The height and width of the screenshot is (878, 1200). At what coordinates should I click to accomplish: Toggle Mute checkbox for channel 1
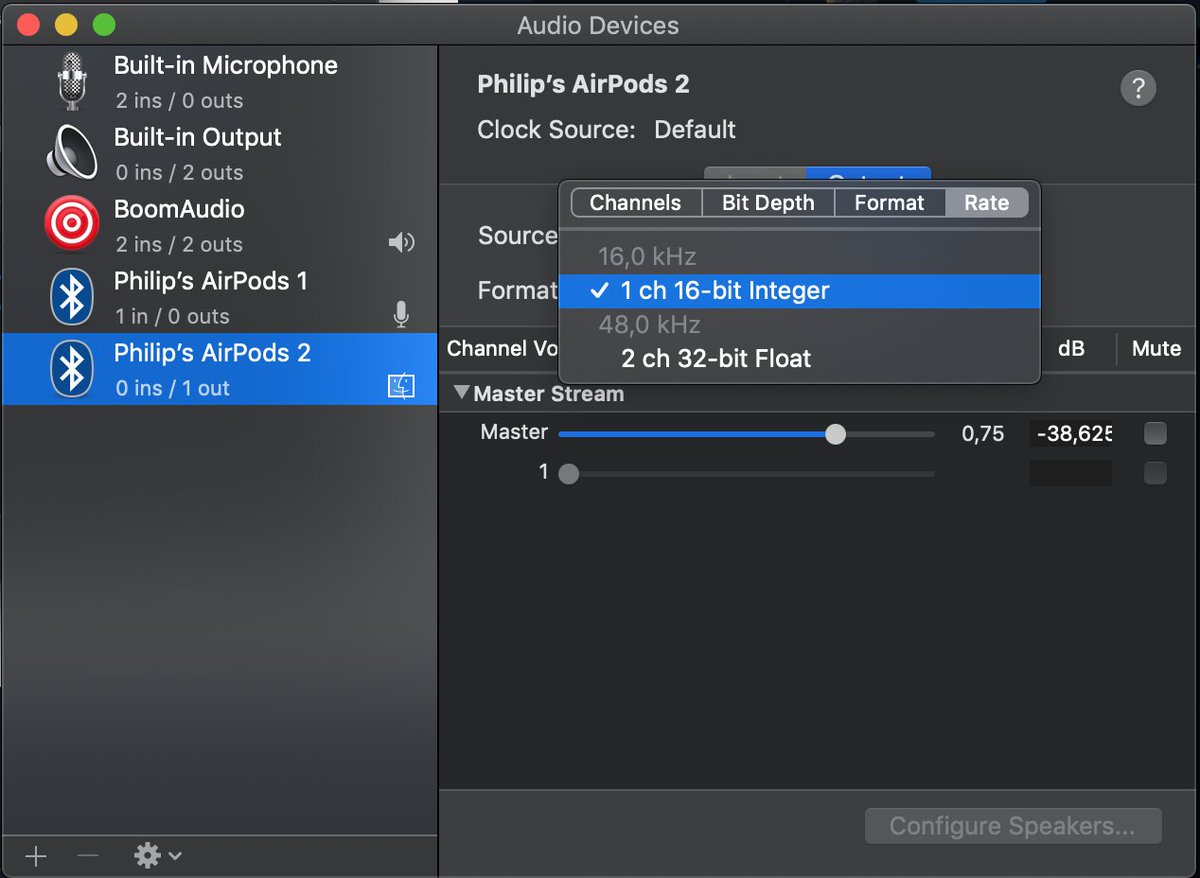(x=1155, y=473)
